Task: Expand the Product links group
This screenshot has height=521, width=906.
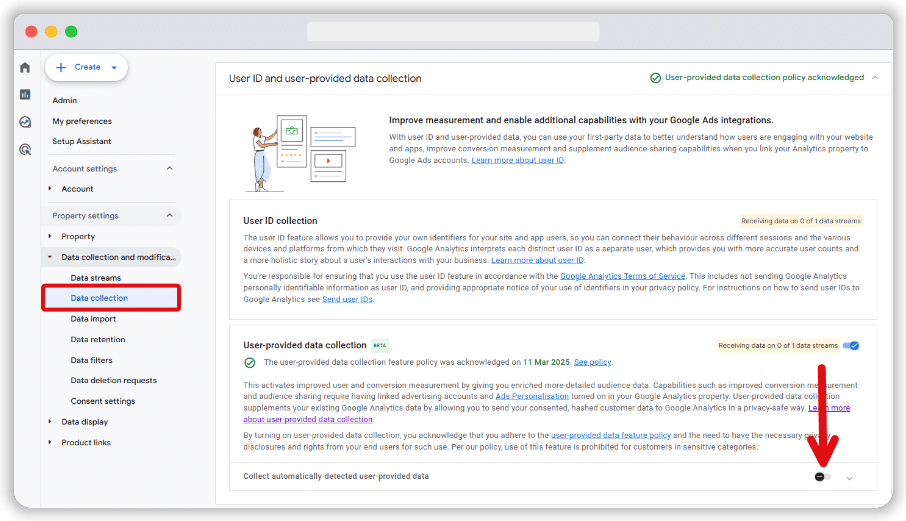Action: coord(50,442)
